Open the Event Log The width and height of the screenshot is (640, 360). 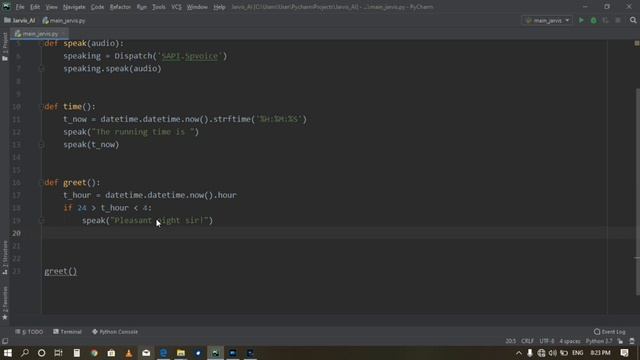click(609, 332)
